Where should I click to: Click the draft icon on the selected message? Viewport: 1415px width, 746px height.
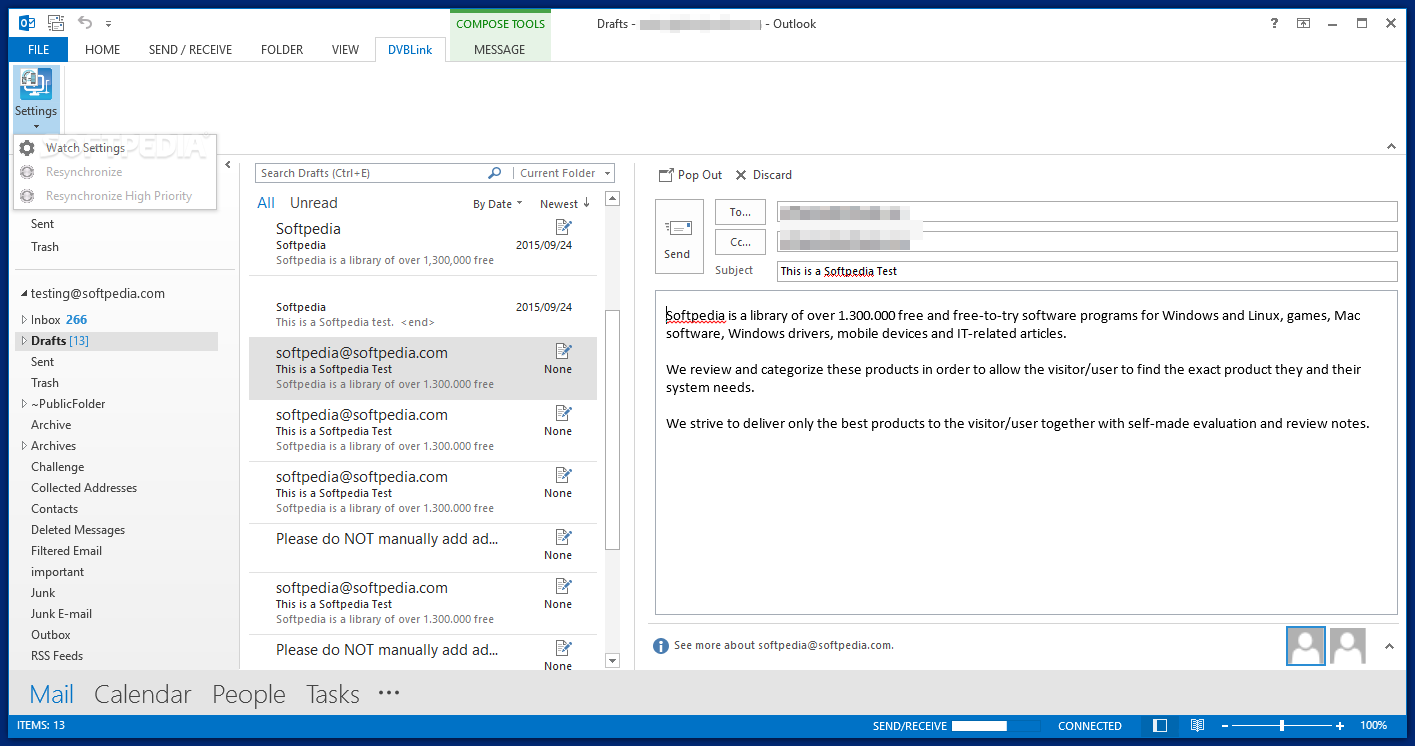click(564, 351)
